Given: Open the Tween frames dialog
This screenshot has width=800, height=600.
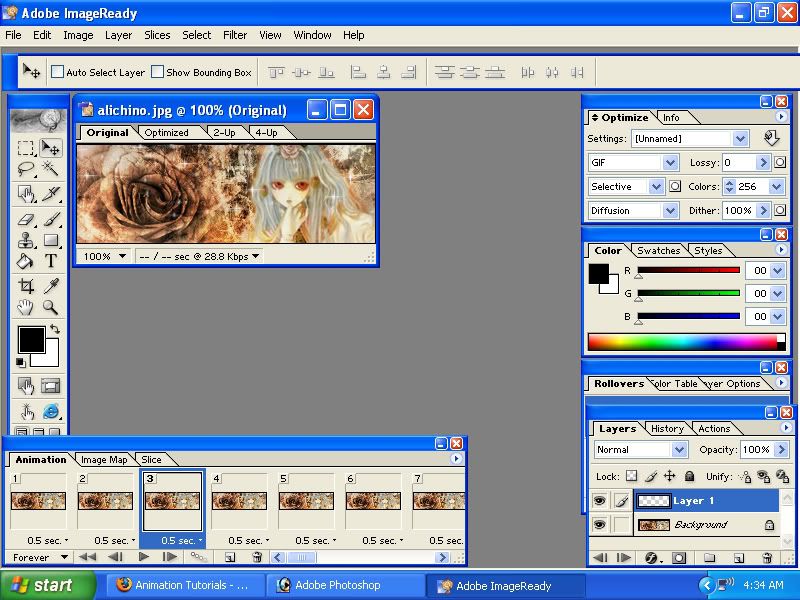Looking at the screenshot, I should [x=198, y=557].
